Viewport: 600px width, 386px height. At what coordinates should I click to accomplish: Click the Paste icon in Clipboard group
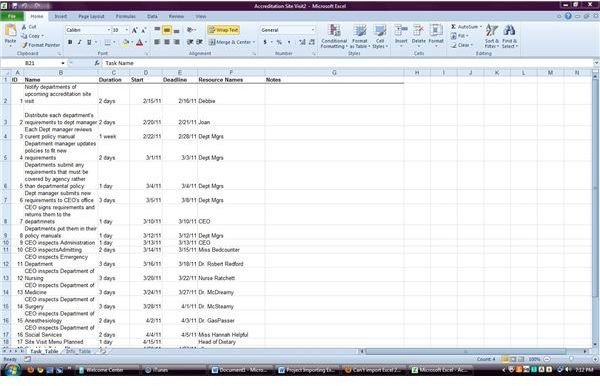tap(10, 34)
